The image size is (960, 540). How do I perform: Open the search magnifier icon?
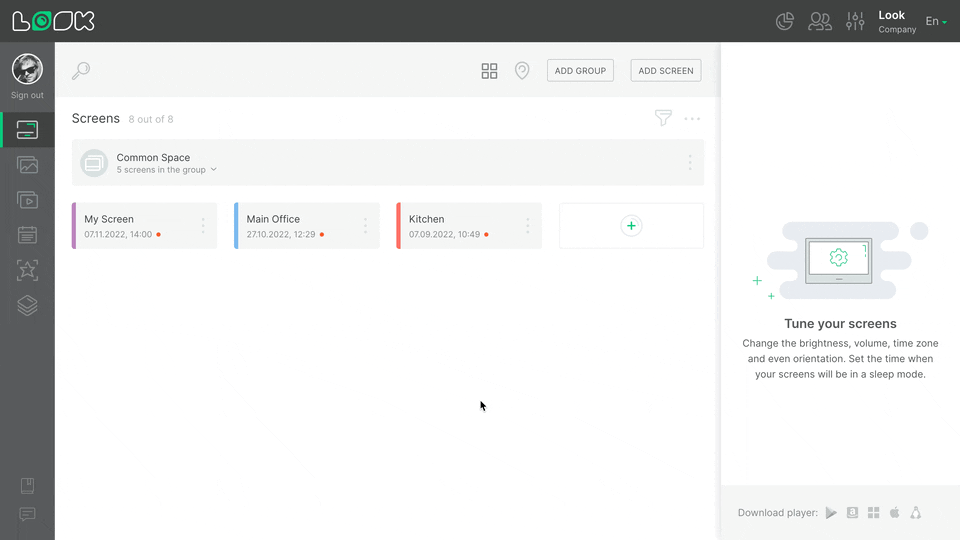point(81,71)
